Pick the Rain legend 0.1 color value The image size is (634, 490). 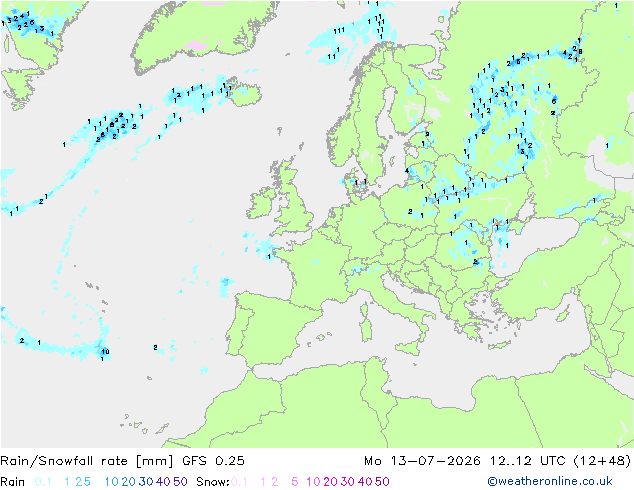(43, 482)
